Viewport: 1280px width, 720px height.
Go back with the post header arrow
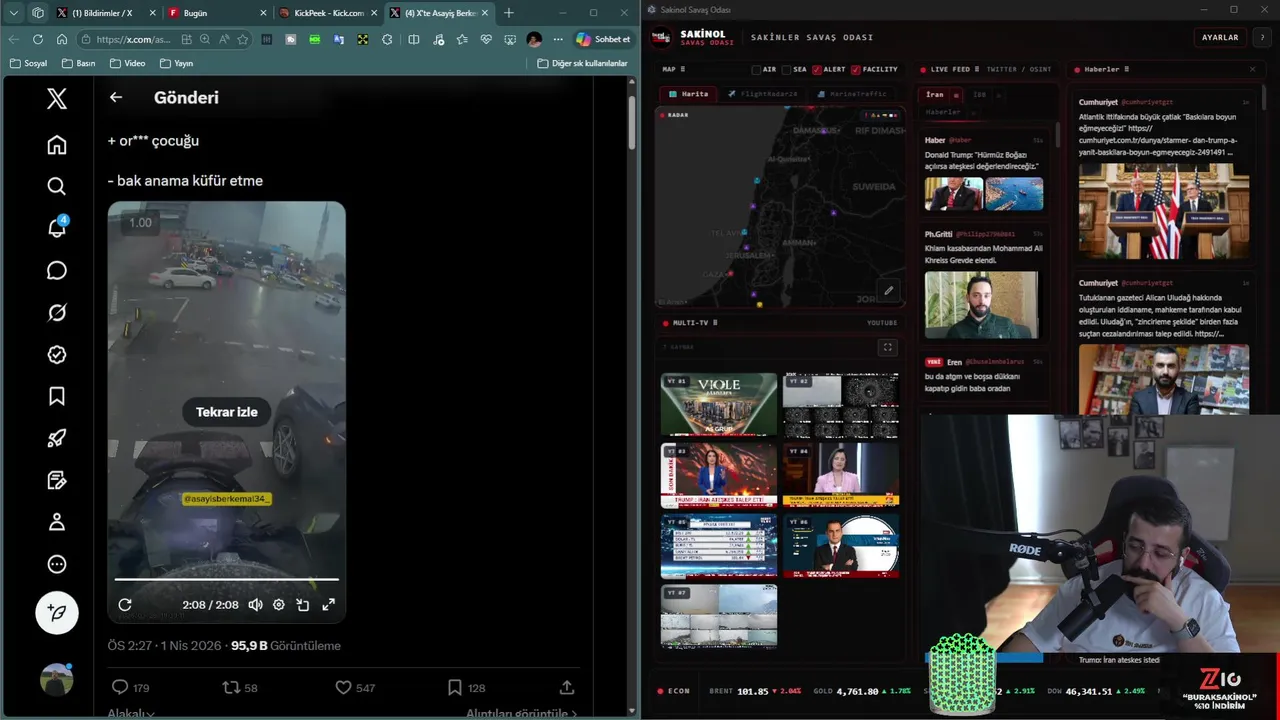[116, 97]
